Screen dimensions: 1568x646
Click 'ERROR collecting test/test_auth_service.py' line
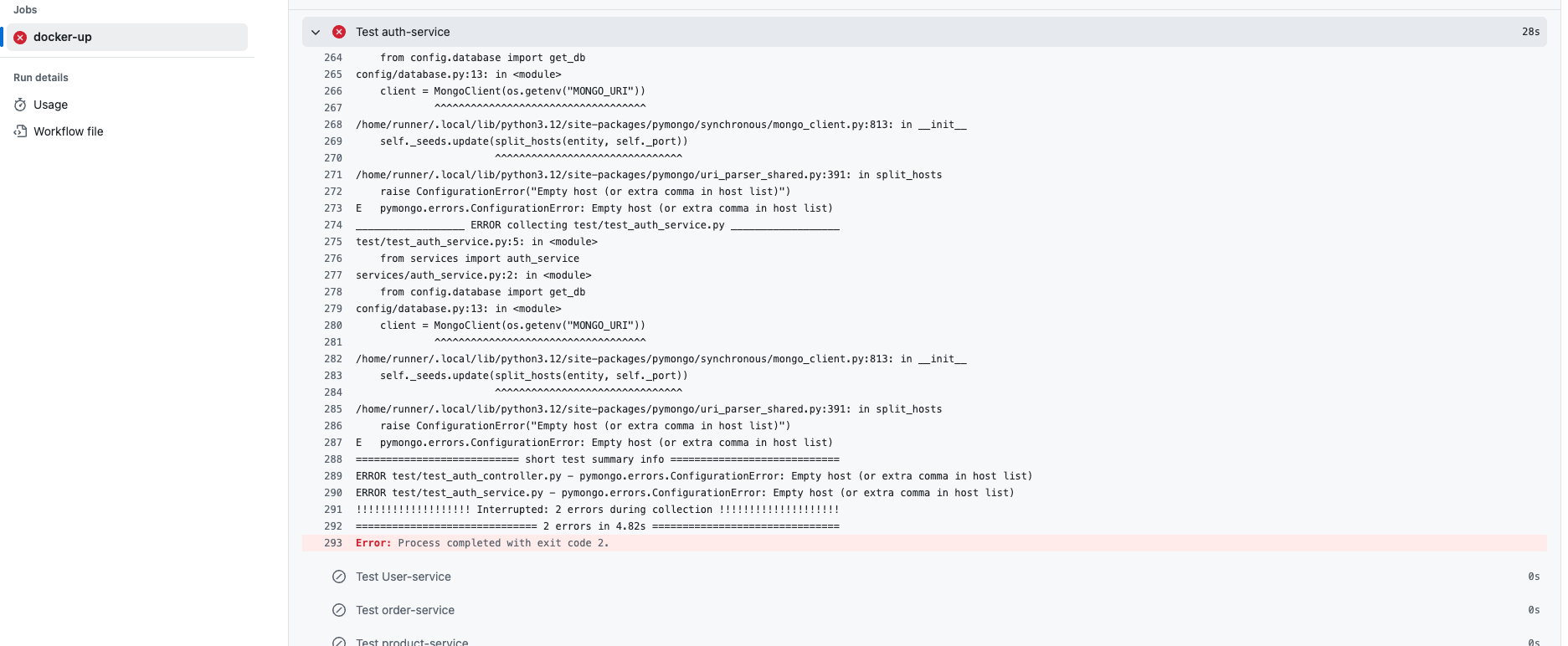[598, 225]
